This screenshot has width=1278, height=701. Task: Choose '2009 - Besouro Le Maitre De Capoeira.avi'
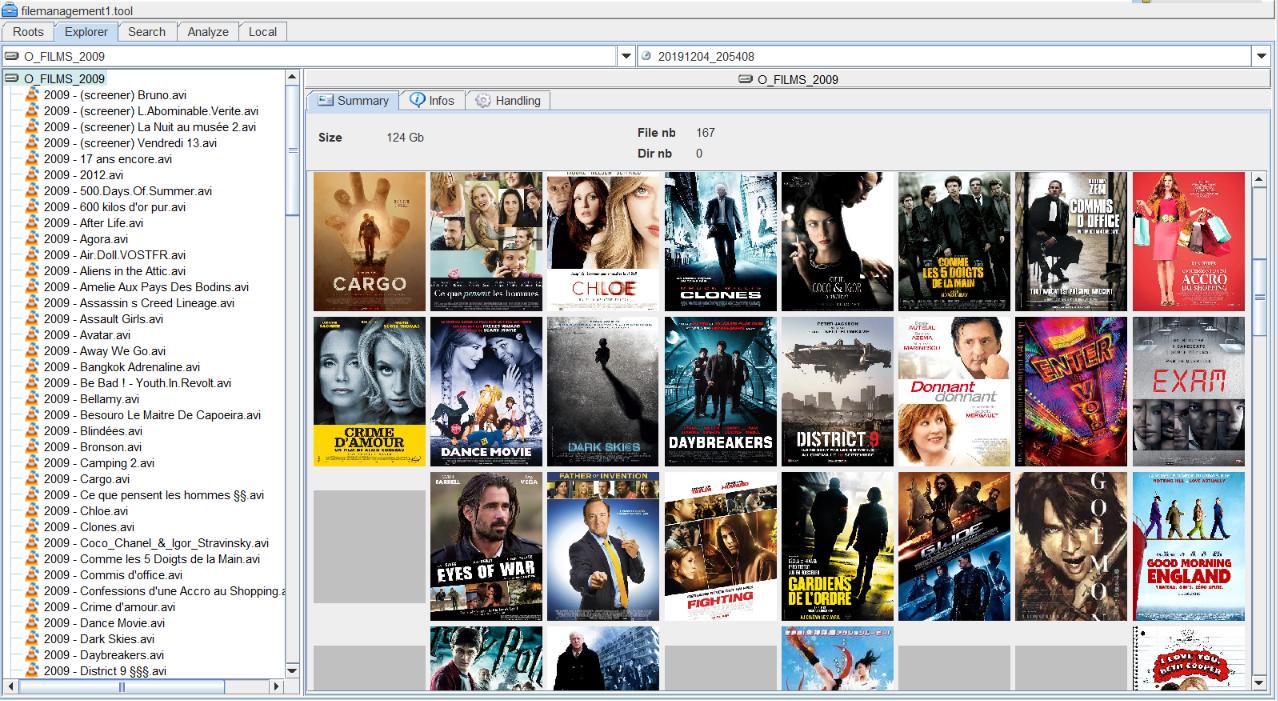click(152, 415)
